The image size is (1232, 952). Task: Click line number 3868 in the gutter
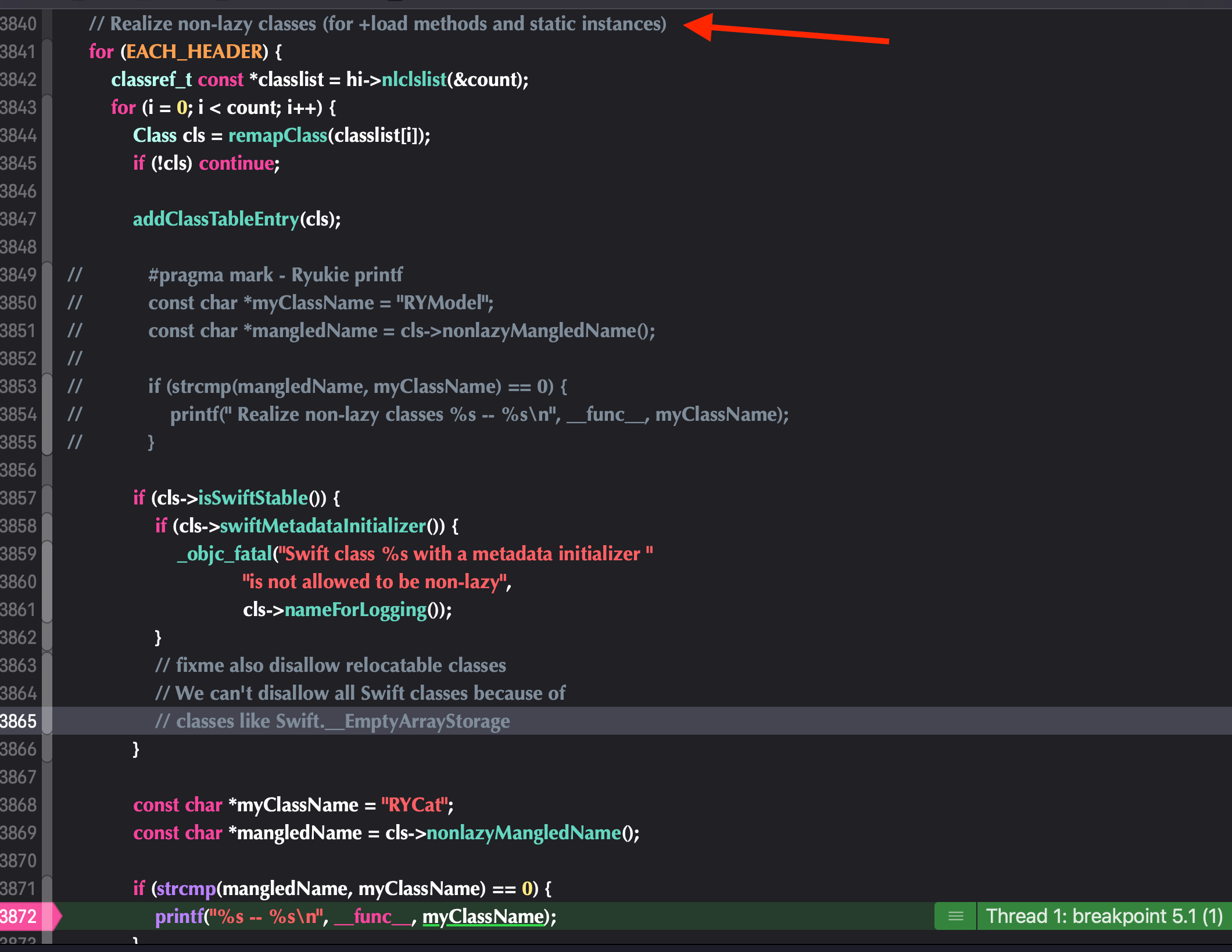coord(19,805)
